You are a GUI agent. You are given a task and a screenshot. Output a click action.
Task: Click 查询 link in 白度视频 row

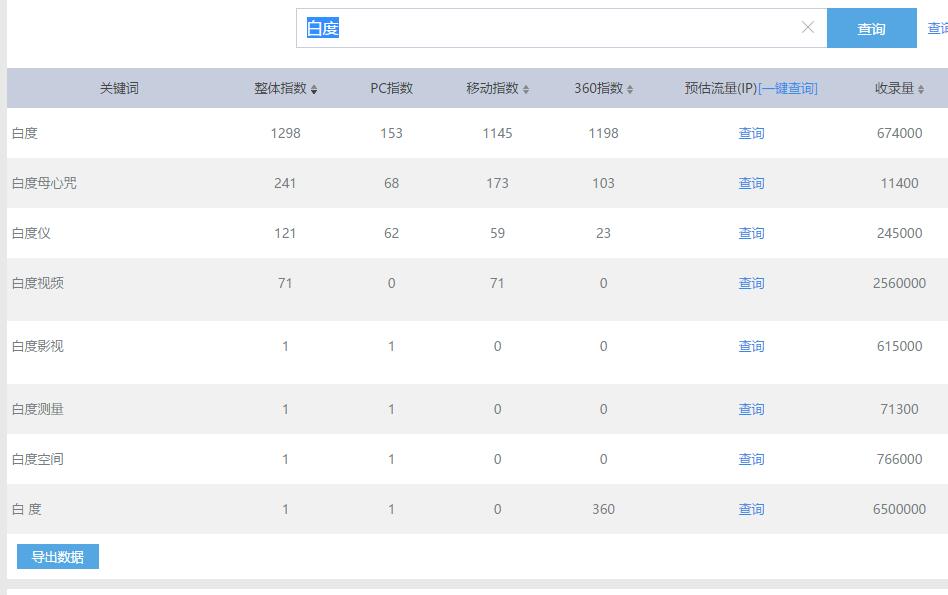(751, 283)
